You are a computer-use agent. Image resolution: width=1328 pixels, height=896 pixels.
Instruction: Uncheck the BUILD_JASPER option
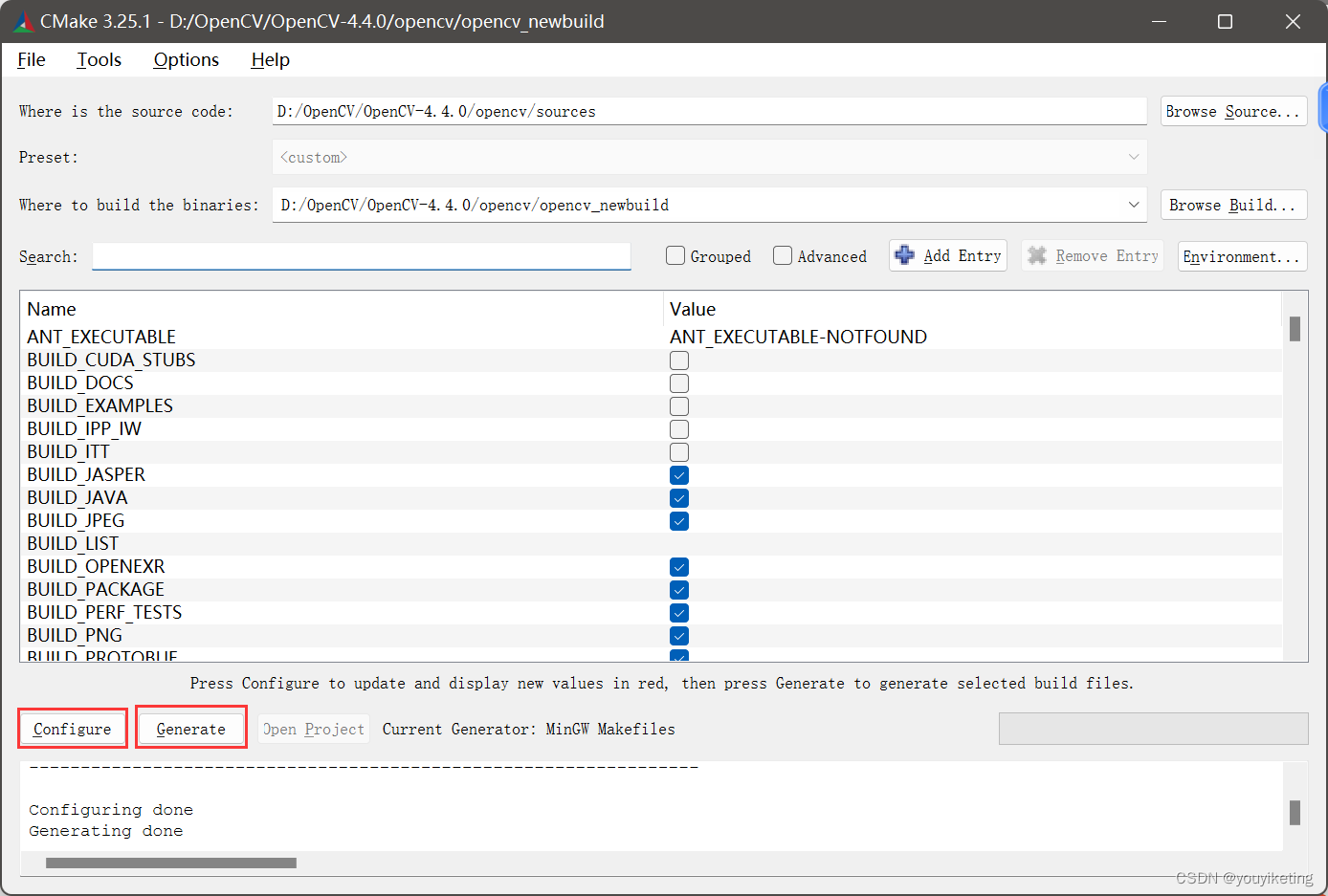[678, 474]
